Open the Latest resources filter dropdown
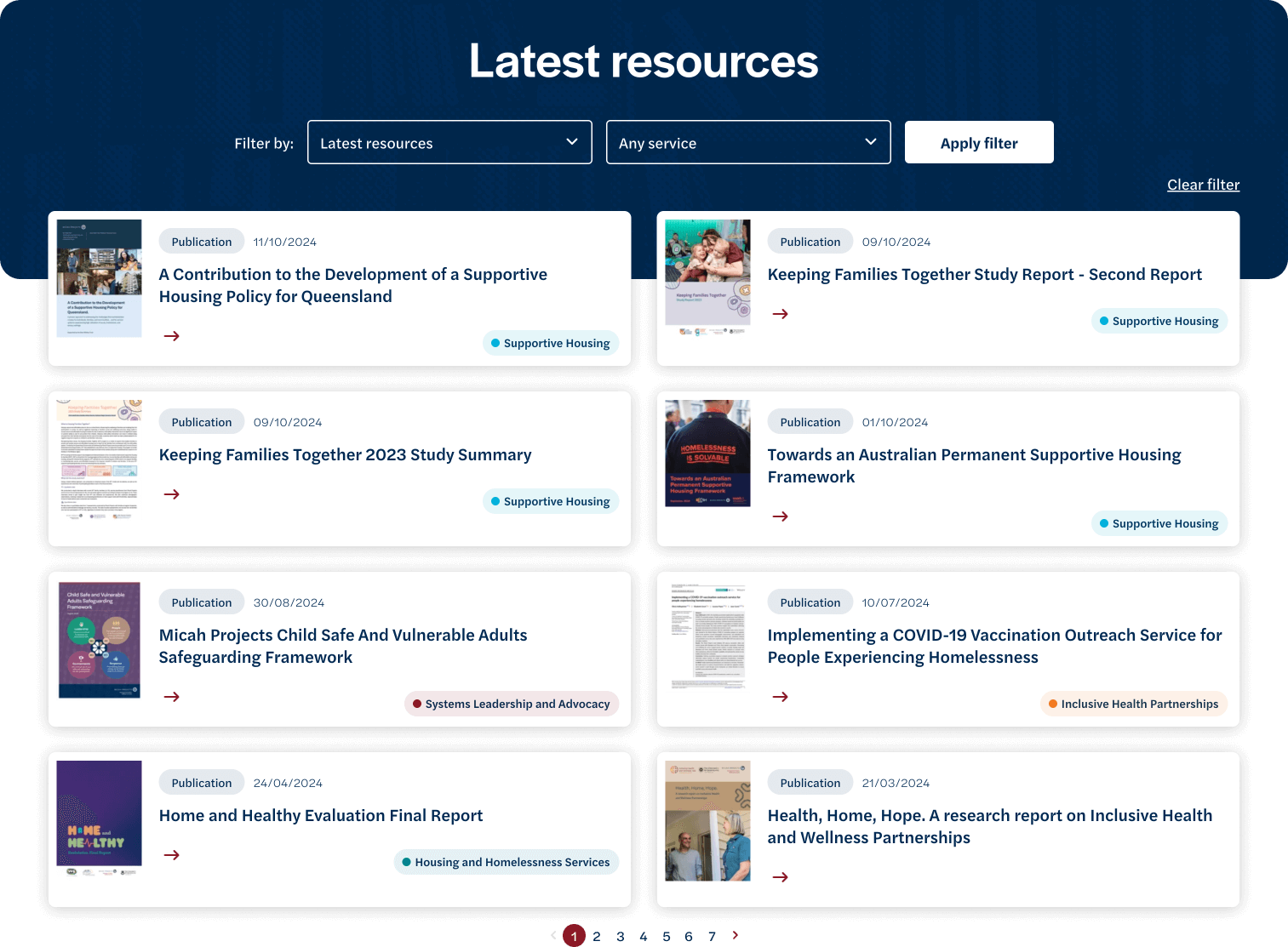This screenshot has height=947, width=1288. pos(449,142)
